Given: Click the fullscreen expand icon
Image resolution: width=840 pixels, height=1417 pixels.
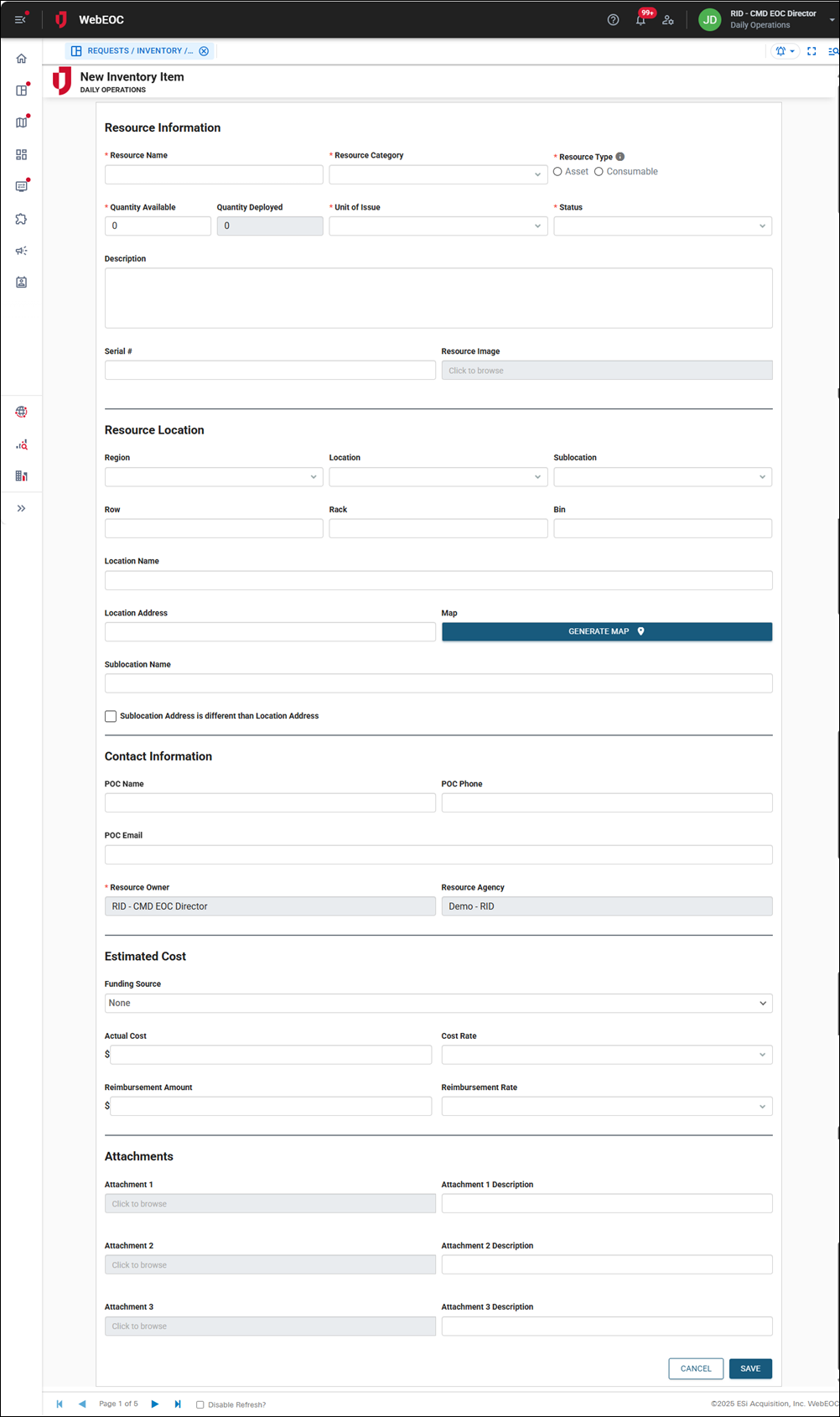Looking at the screenshot, I should pyautogui.click(x=811, y=51).
